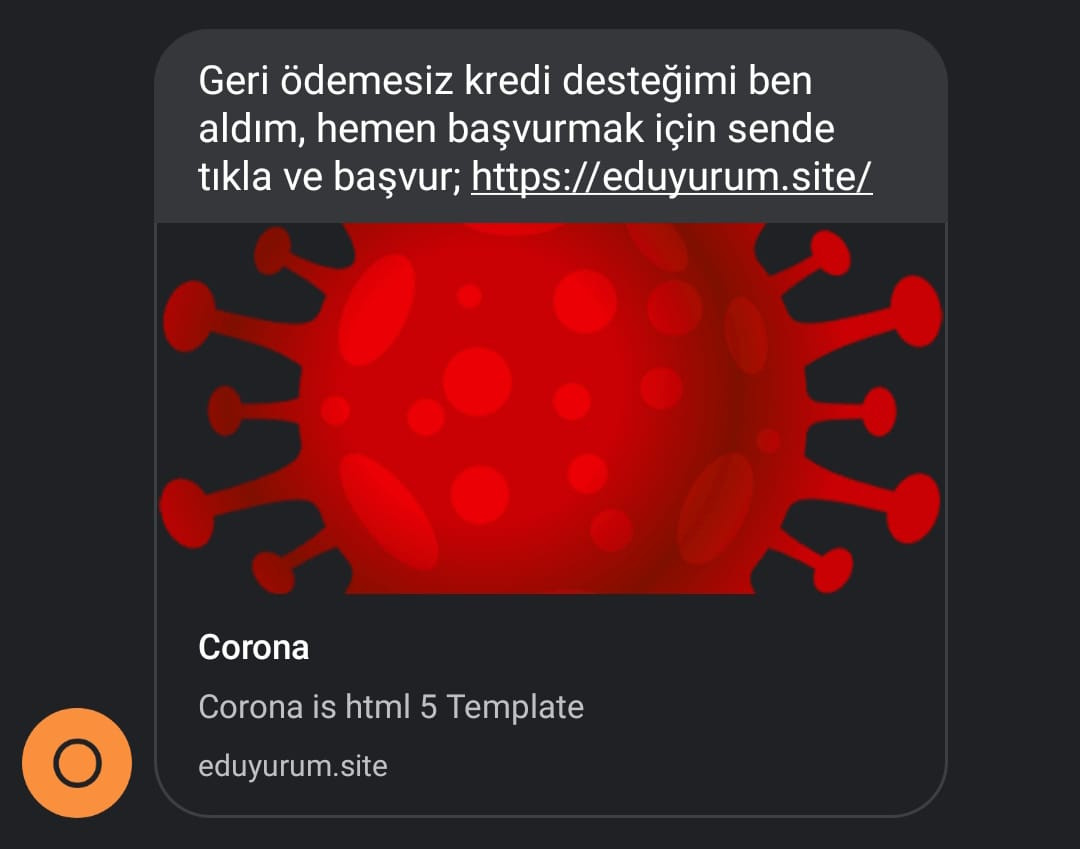1080x849 pixels.
Task: Click the 'Corona is html 5 Template' description
Action: coord(391,707)
